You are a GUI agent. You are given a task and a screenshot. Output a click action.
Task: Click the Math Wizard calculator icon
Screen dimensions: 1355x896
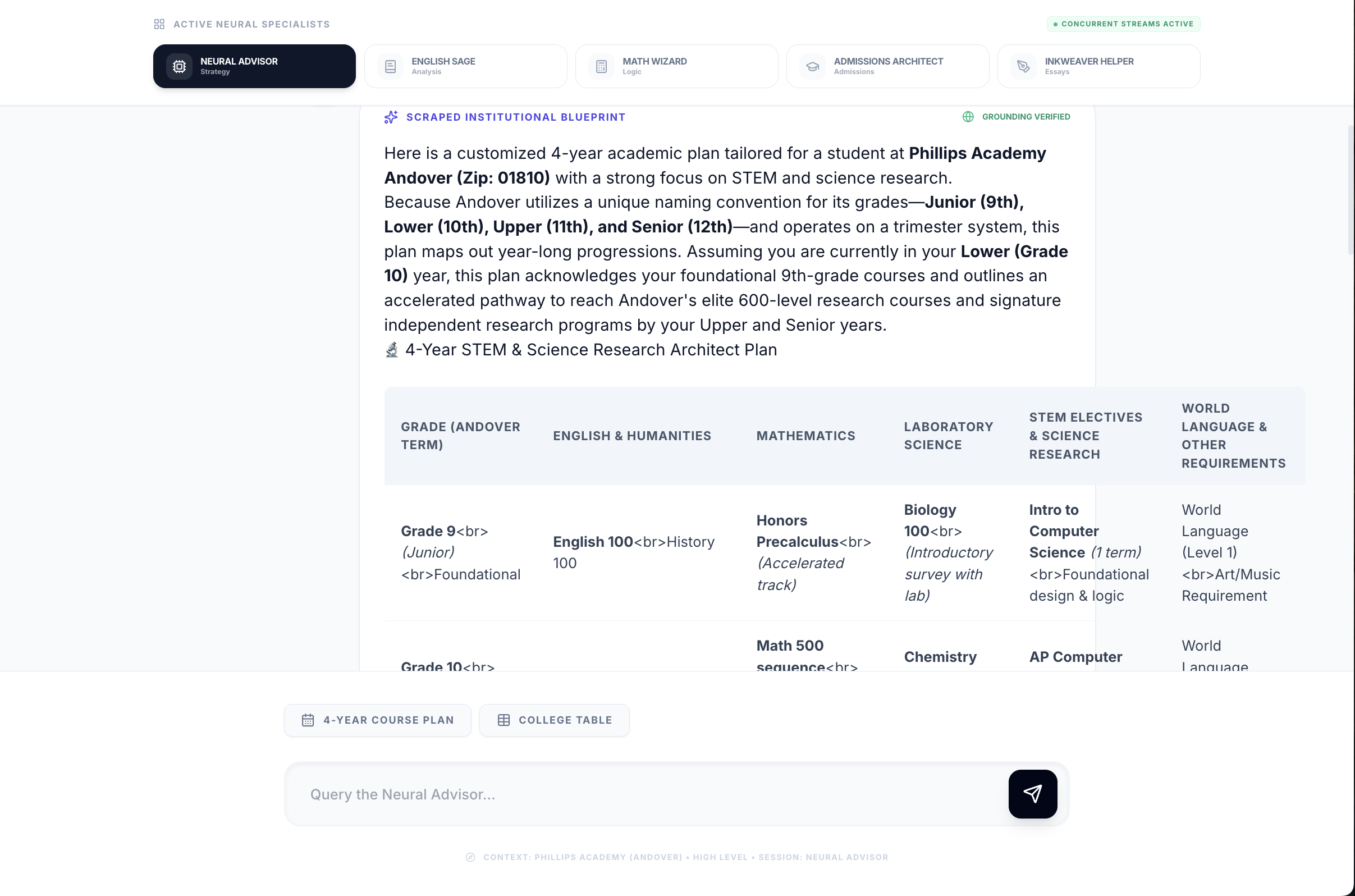pos(602,66)
